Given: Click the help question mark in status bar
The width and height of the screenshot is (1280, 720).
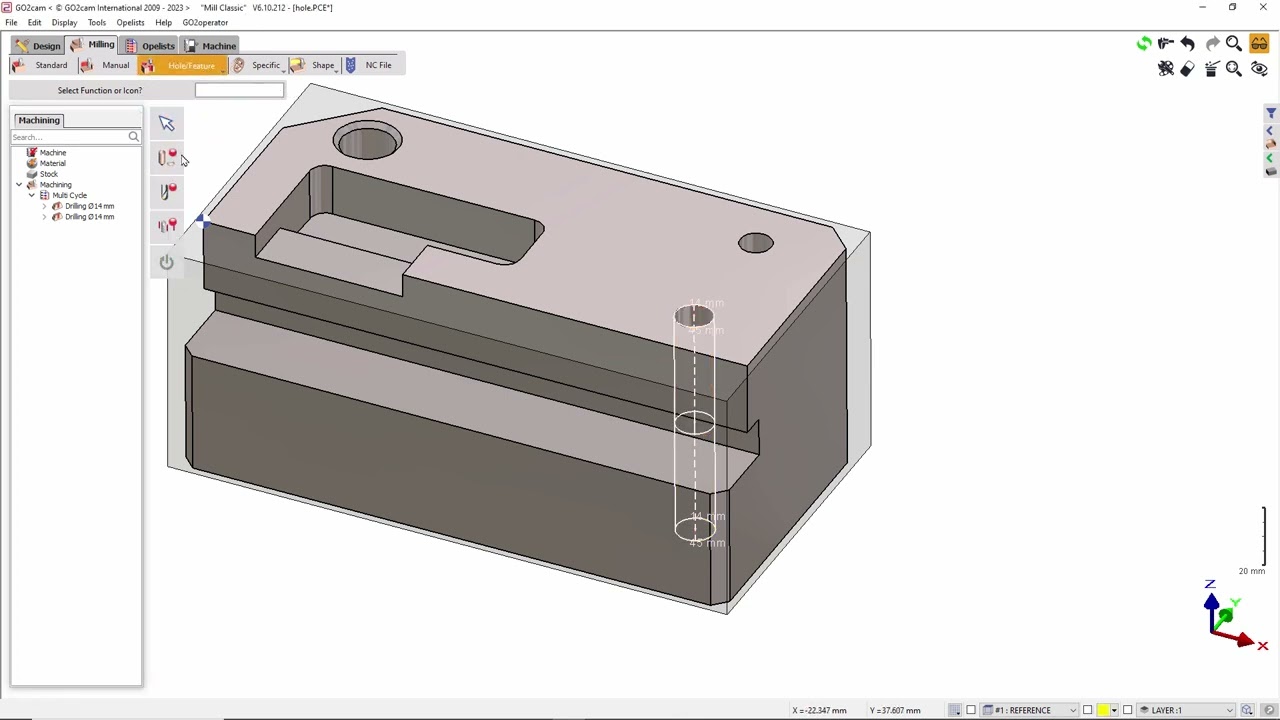Looking at the screenshot, I should [1269, 710].
